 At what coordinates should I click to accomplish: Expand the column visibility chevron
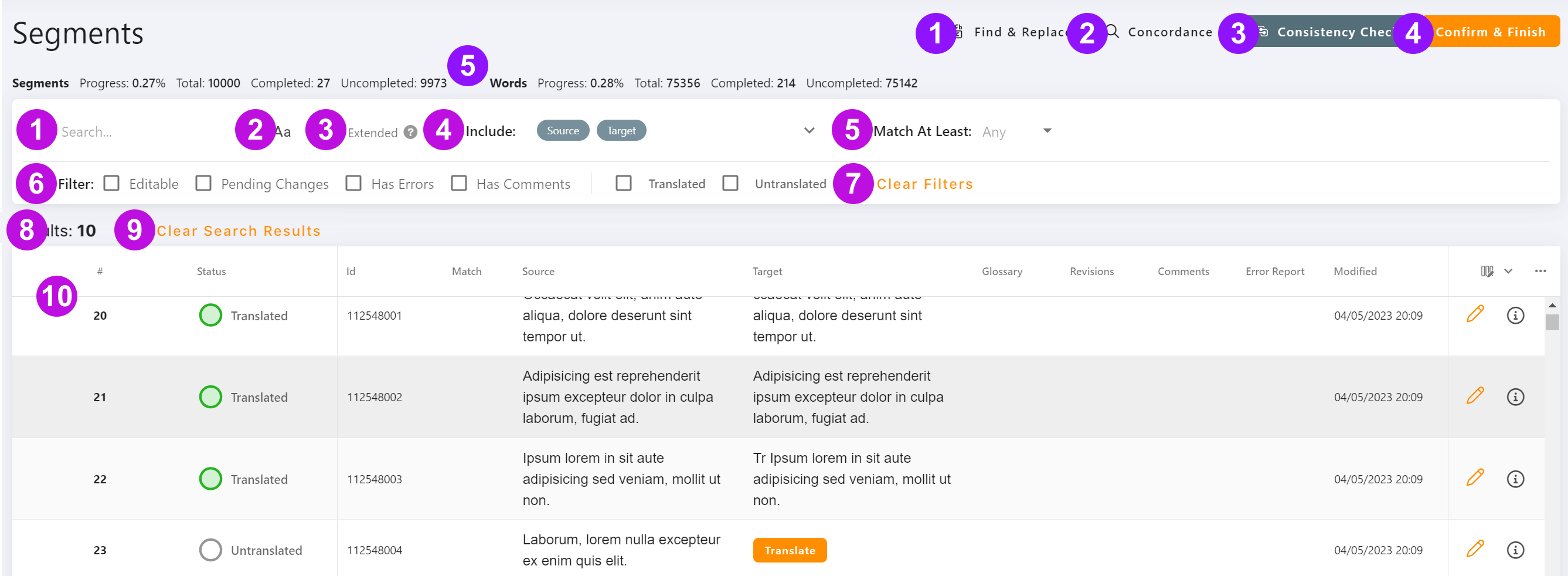[x=1508, y=272]
